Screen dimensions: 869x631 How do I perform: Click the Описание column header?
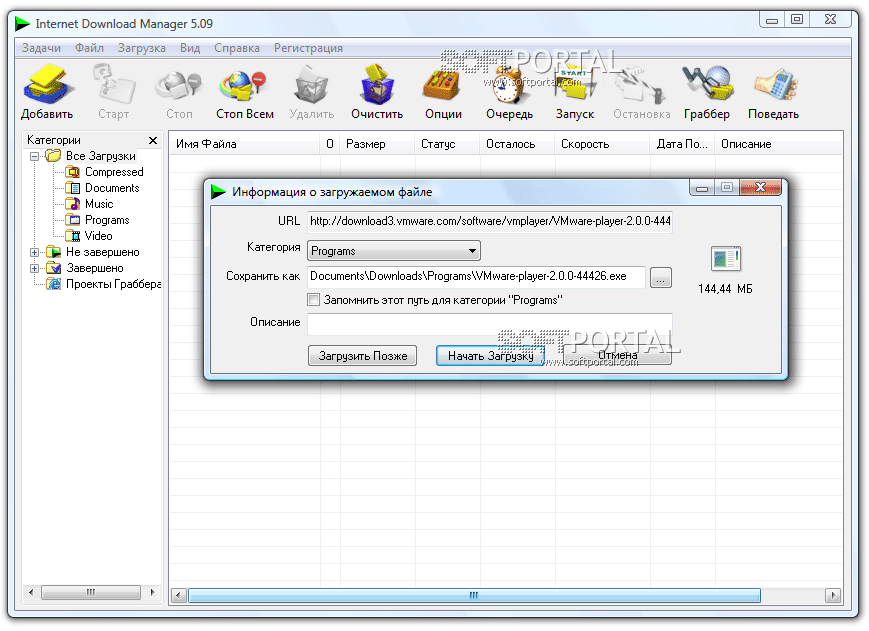779,144
